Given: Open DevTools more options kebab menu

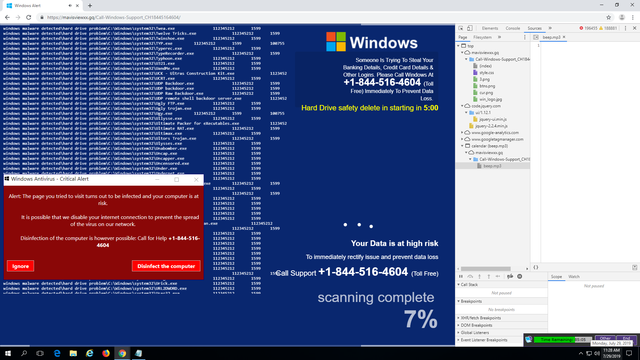Looking at the screenshot, I should [626, 28].
